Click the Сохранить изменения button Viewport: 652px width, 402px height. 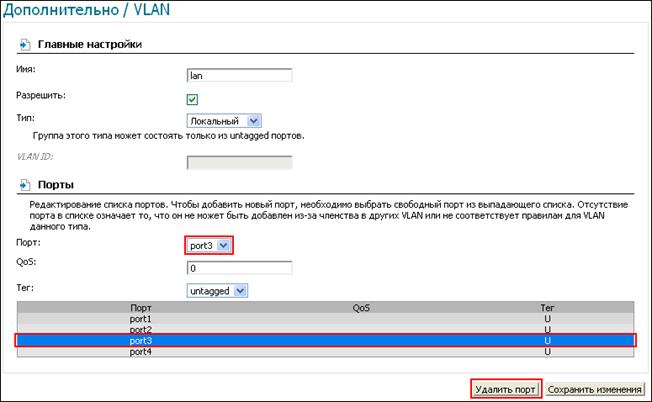click(x=595, y=390)
